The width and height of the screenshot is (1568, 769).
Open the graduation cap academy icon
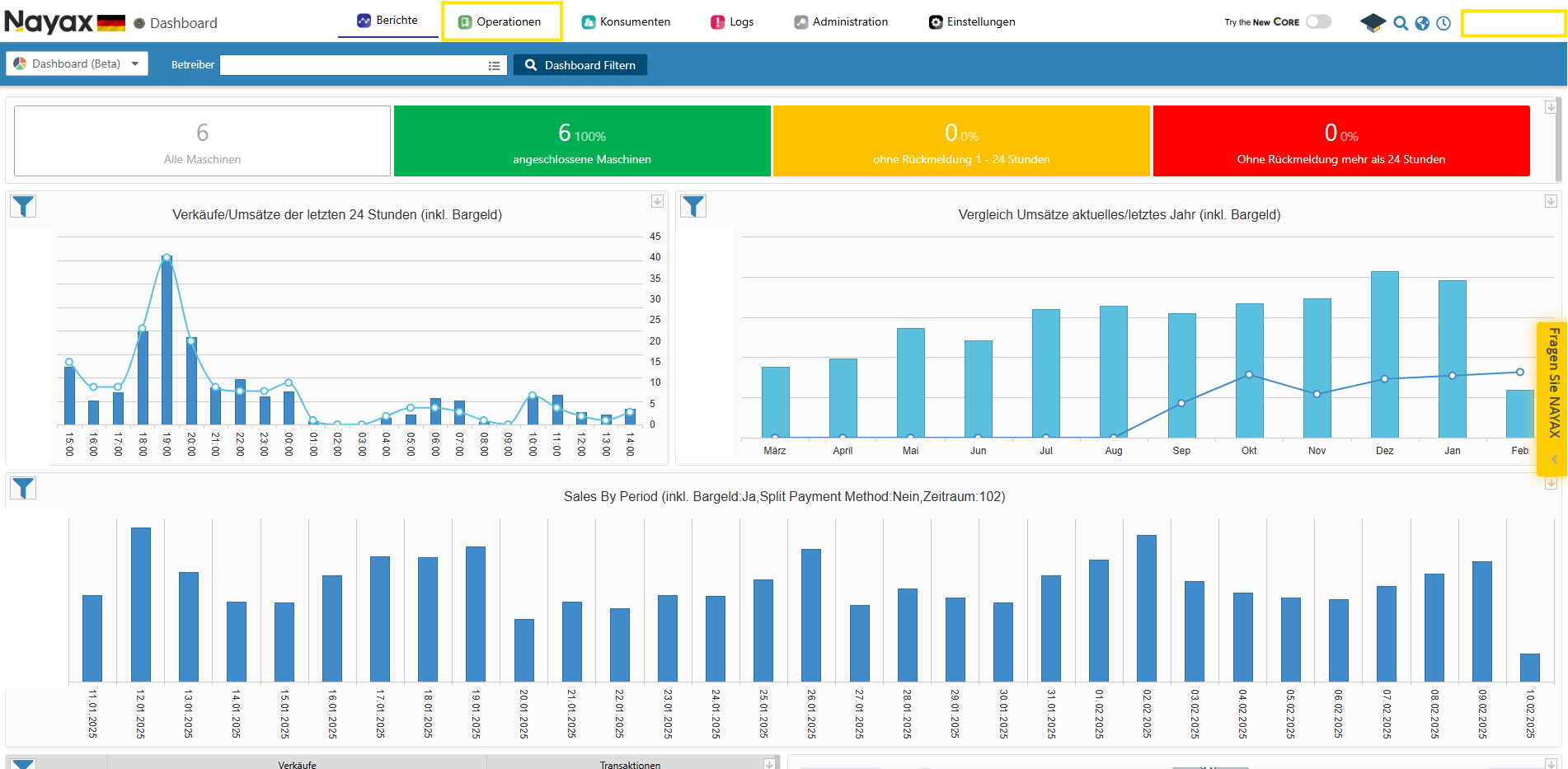click(1372, 23)
